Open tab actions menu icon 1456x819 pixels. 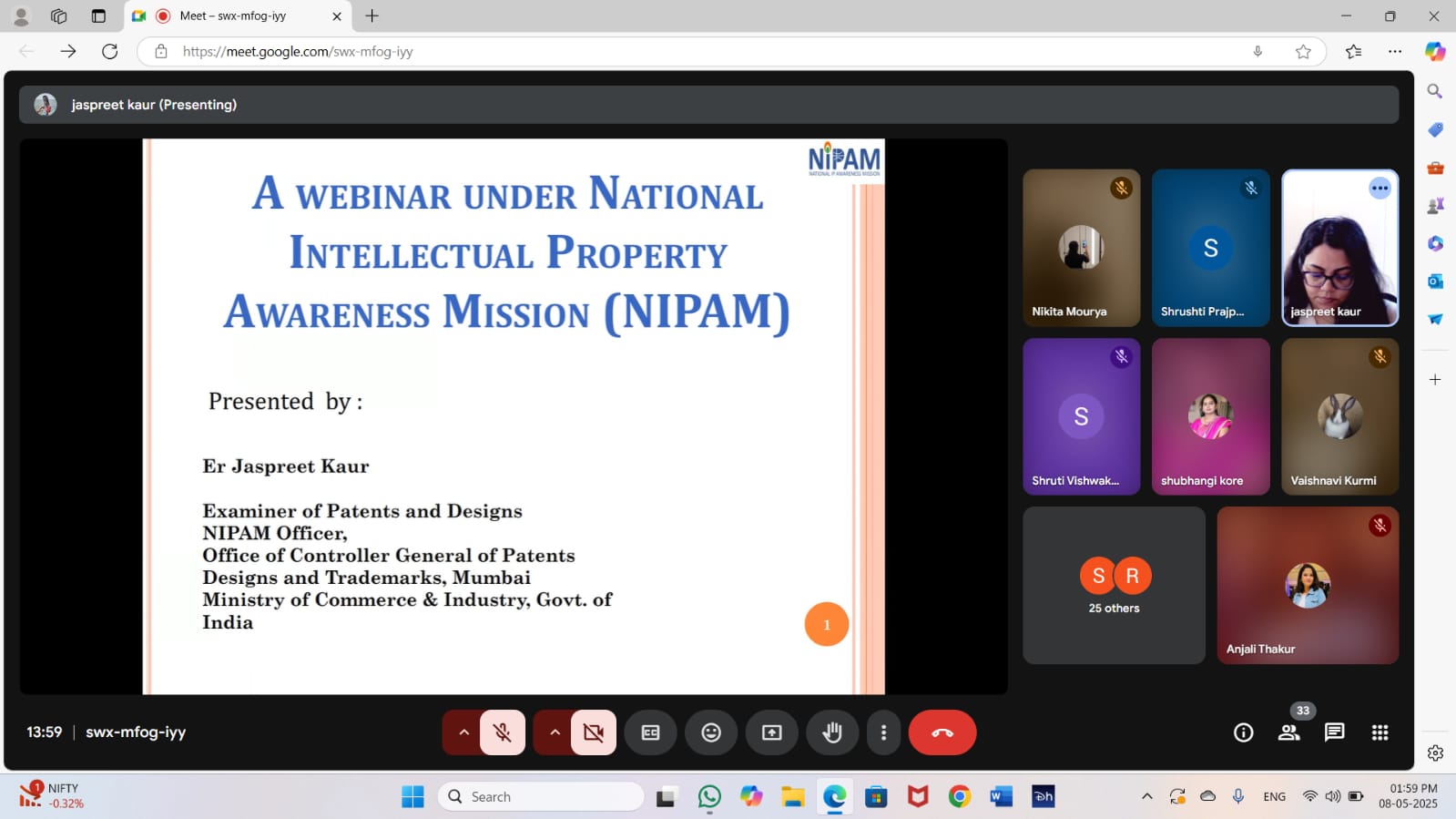coord(98,15)
